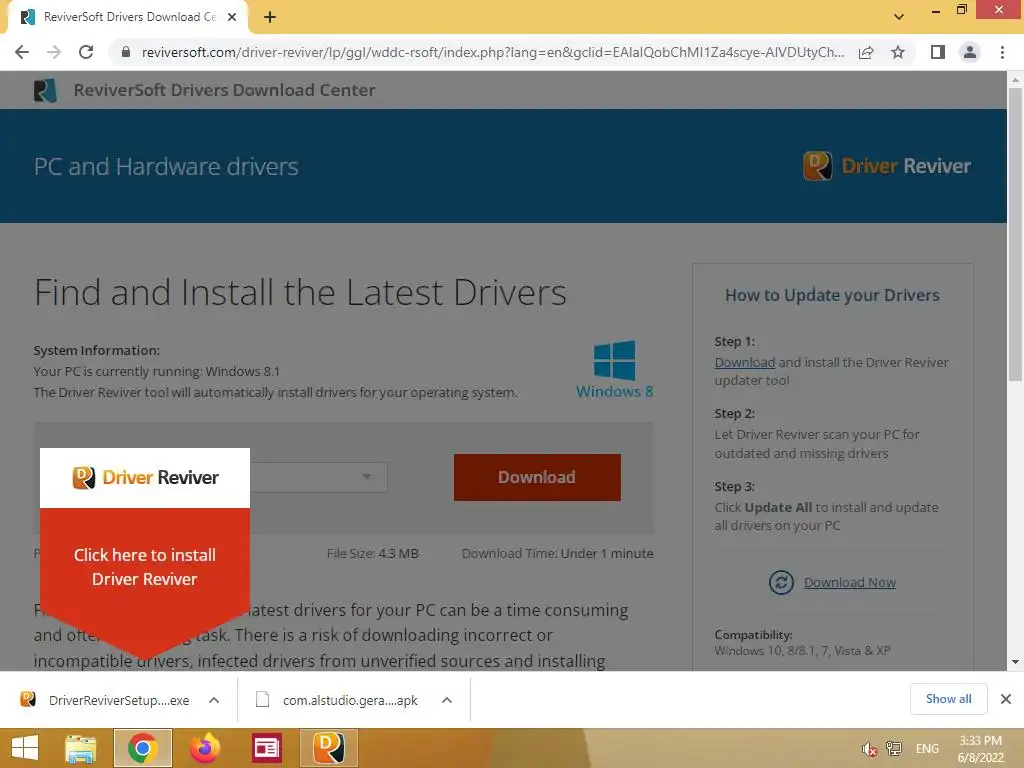The height and width of the screenshot is (768, 1024).
Task: Click the apk download file icon
Action: [263, 699]
